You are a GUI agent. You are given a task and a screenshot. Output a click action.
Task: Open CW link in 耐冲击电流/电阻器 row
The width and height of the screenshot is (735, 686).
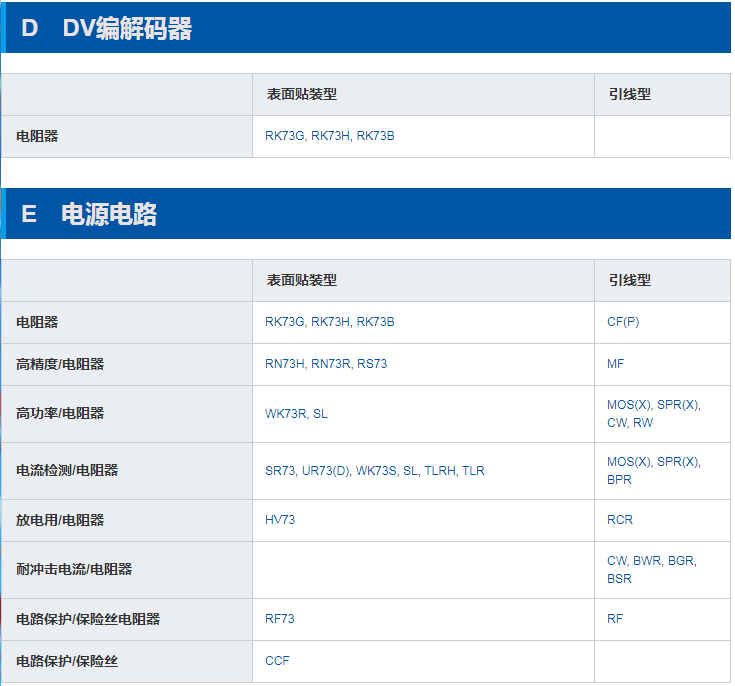(x=616, y=561)
